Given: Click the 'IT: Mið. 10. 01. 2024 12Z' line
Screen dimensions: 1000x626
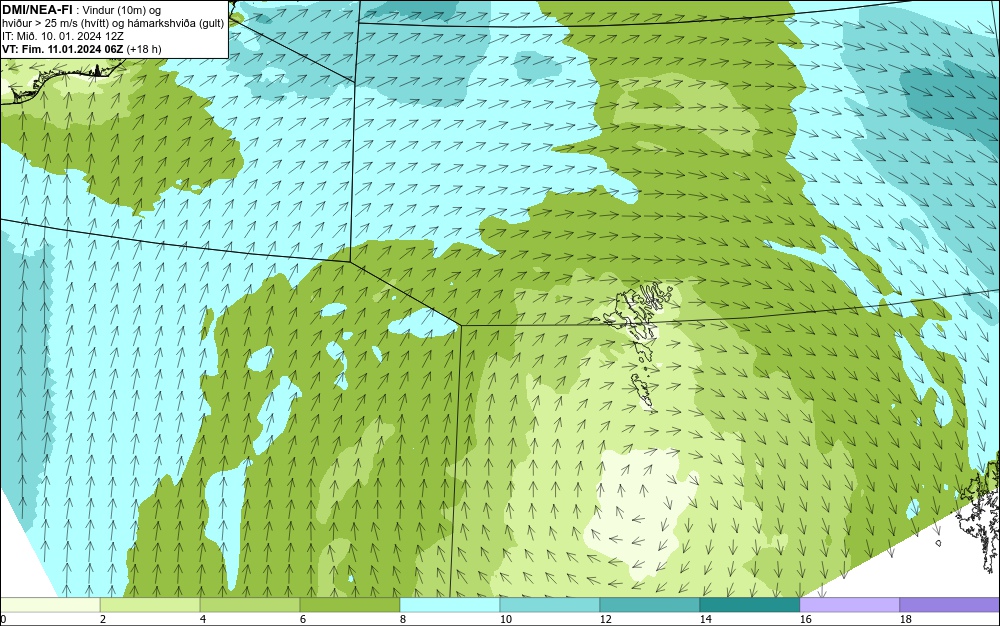Looking at the screenshot, I should coord(62,36).
